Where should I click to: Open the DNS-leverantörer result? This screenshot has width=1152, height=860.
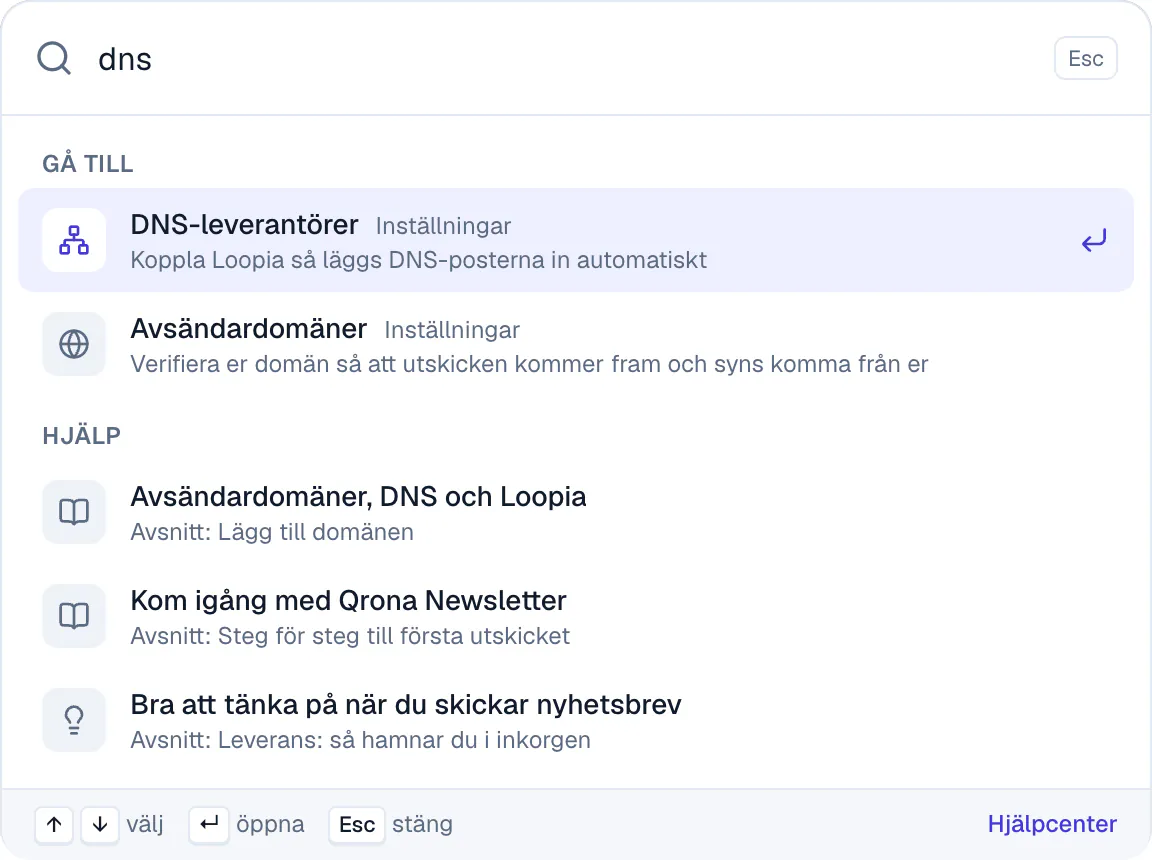[576, 240]
